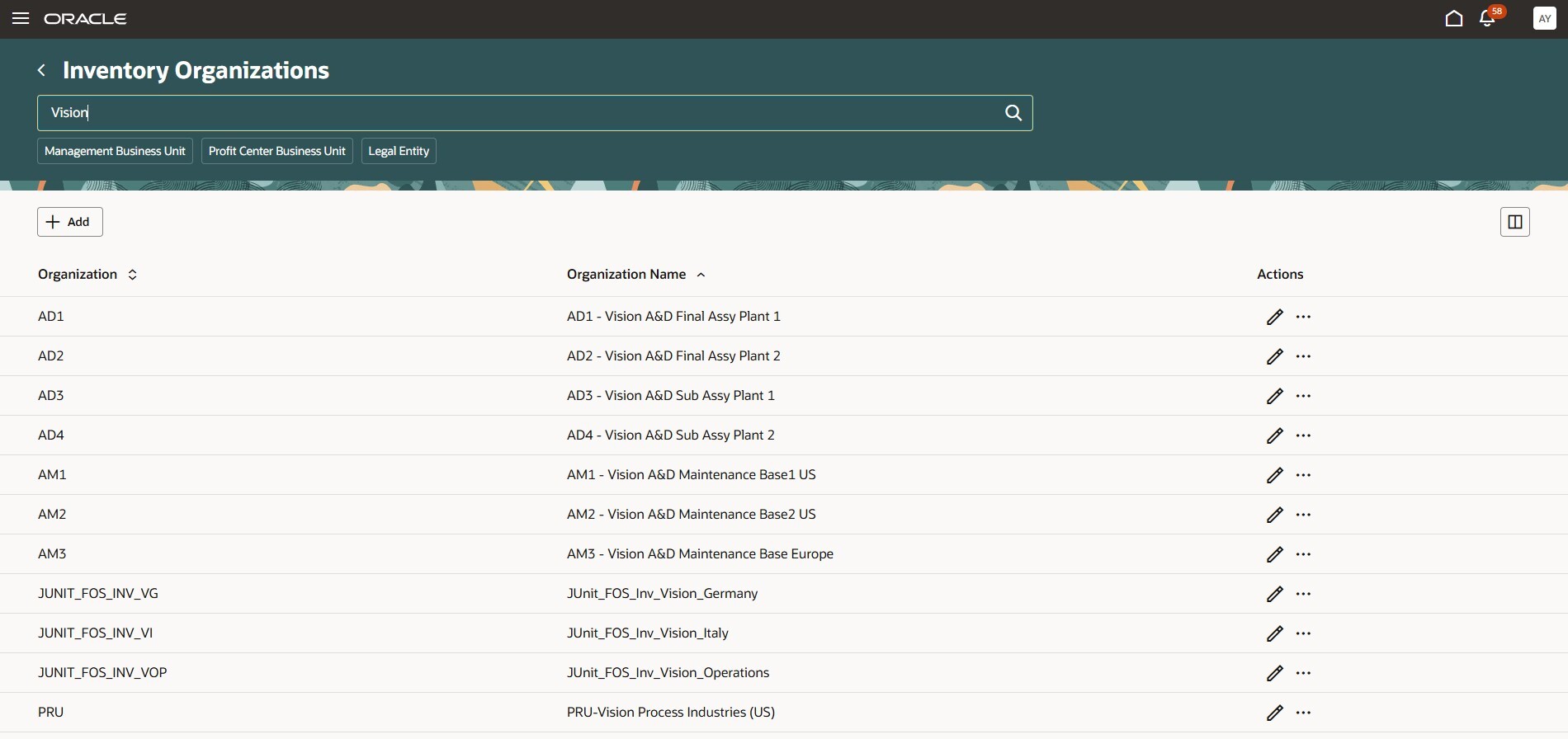Screen dimensions: 1568x739
Task: Click the Oracle logo
Action: [x=85, y=18]
